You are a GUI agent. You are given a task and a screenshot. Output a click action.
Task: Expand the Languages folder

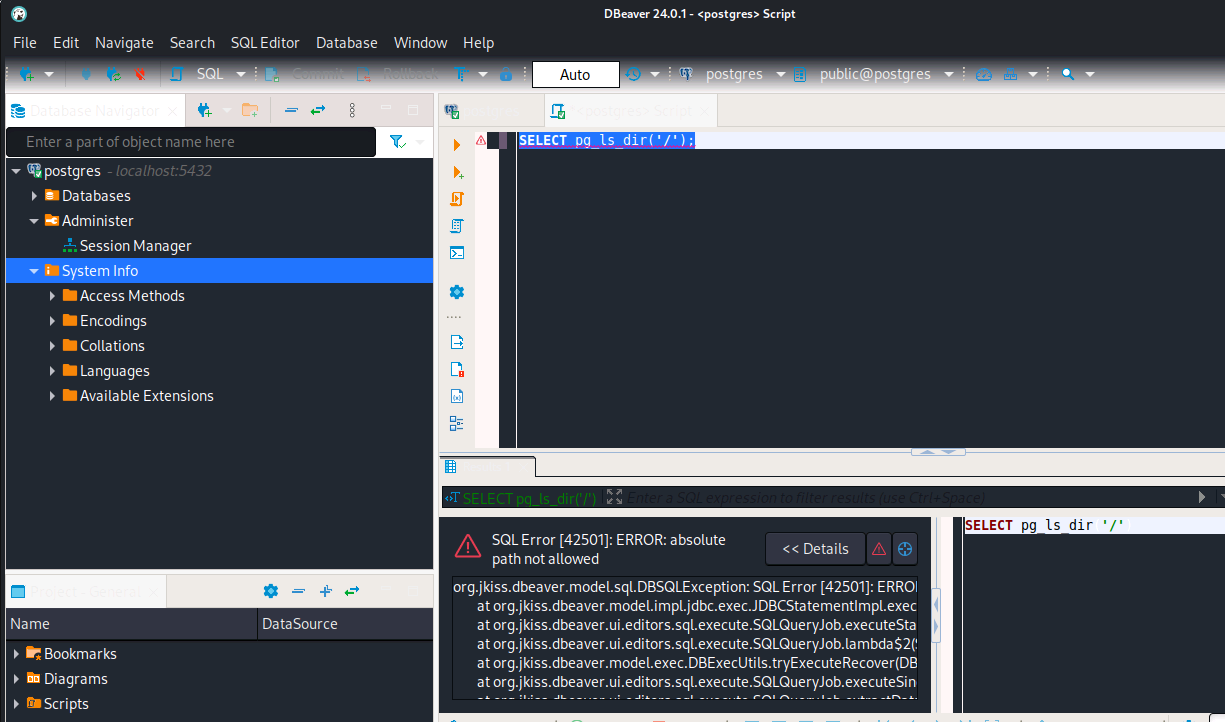(52, 371)
